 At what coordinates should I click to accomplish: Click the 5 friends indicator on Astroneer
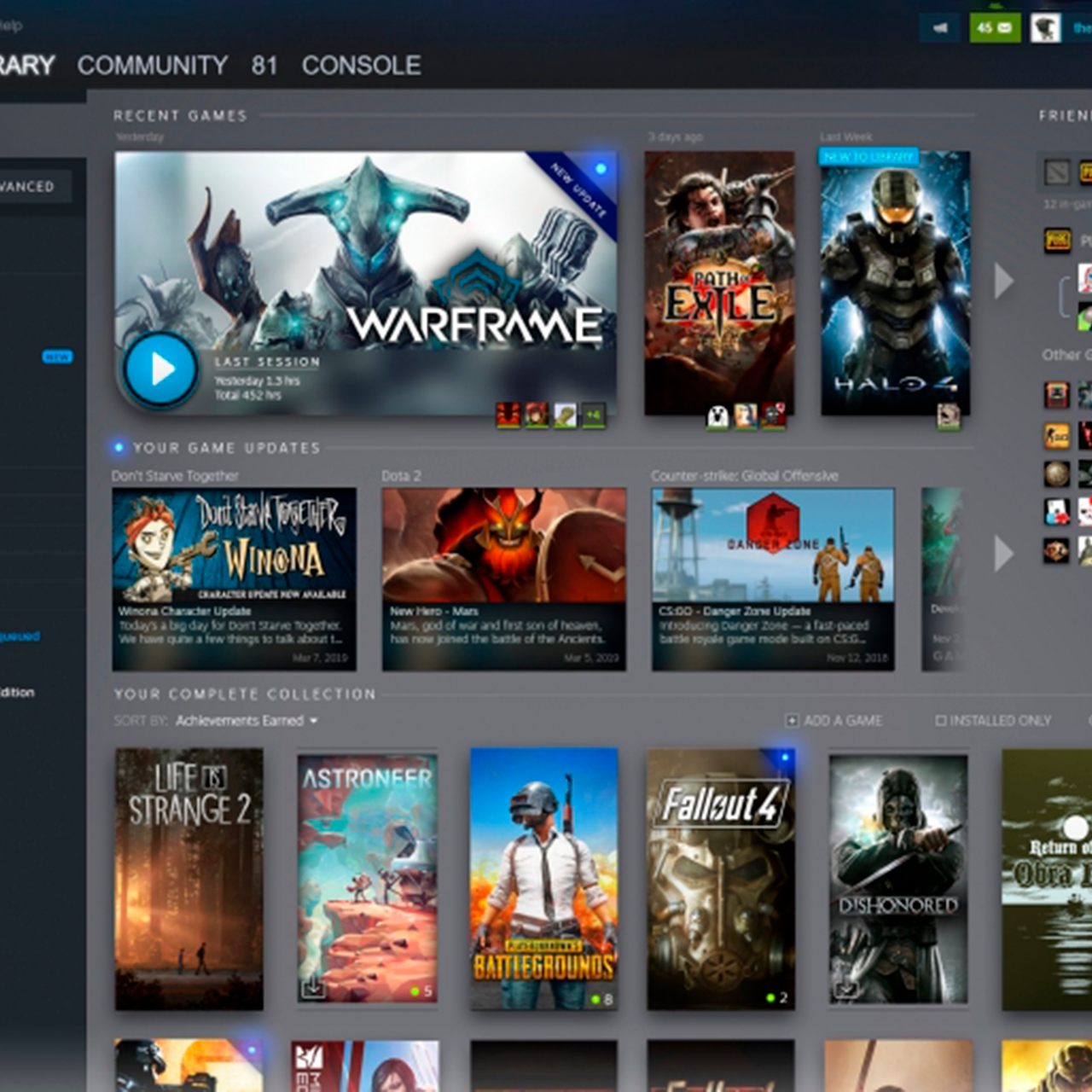coord(421,991)
